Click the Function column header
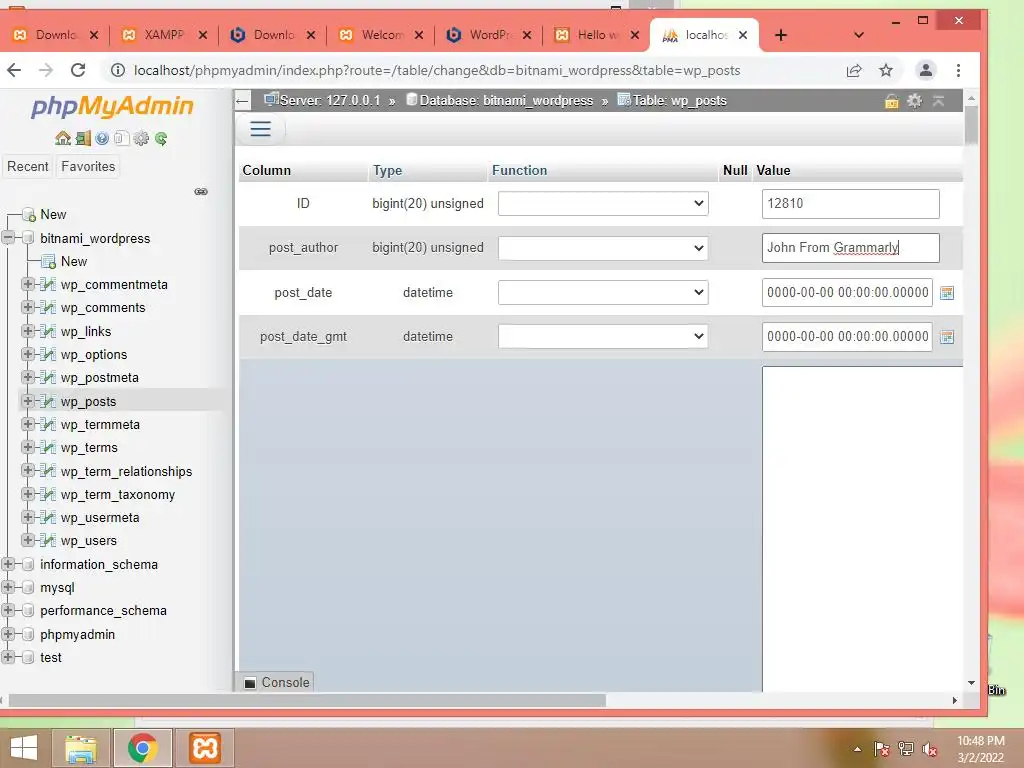This screenshot has height=768, width=1024. 519,170
